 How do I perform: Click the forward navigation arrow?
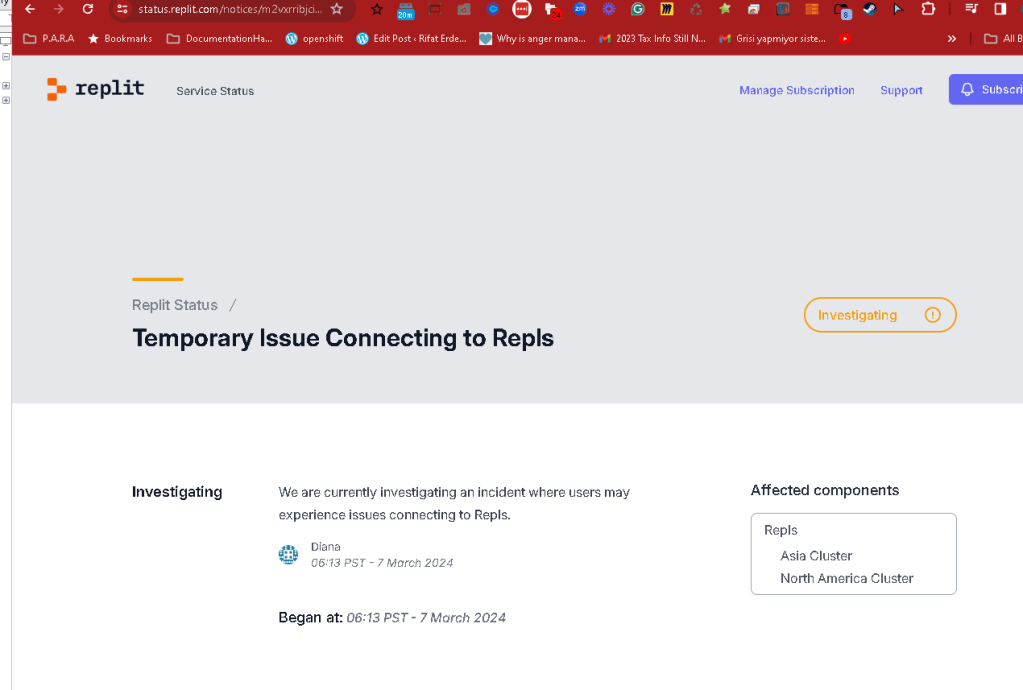tap(59, 9)
